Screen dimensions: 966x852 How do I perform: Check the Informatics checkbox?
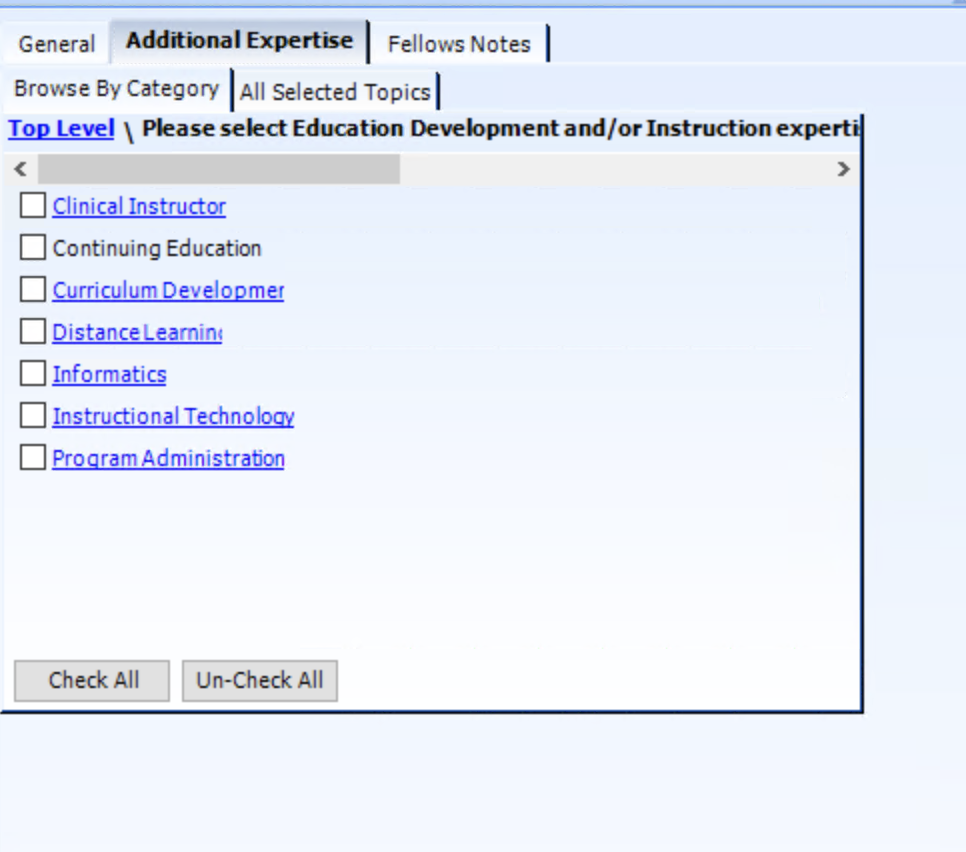pyautogui.click(x=31, y=373)
